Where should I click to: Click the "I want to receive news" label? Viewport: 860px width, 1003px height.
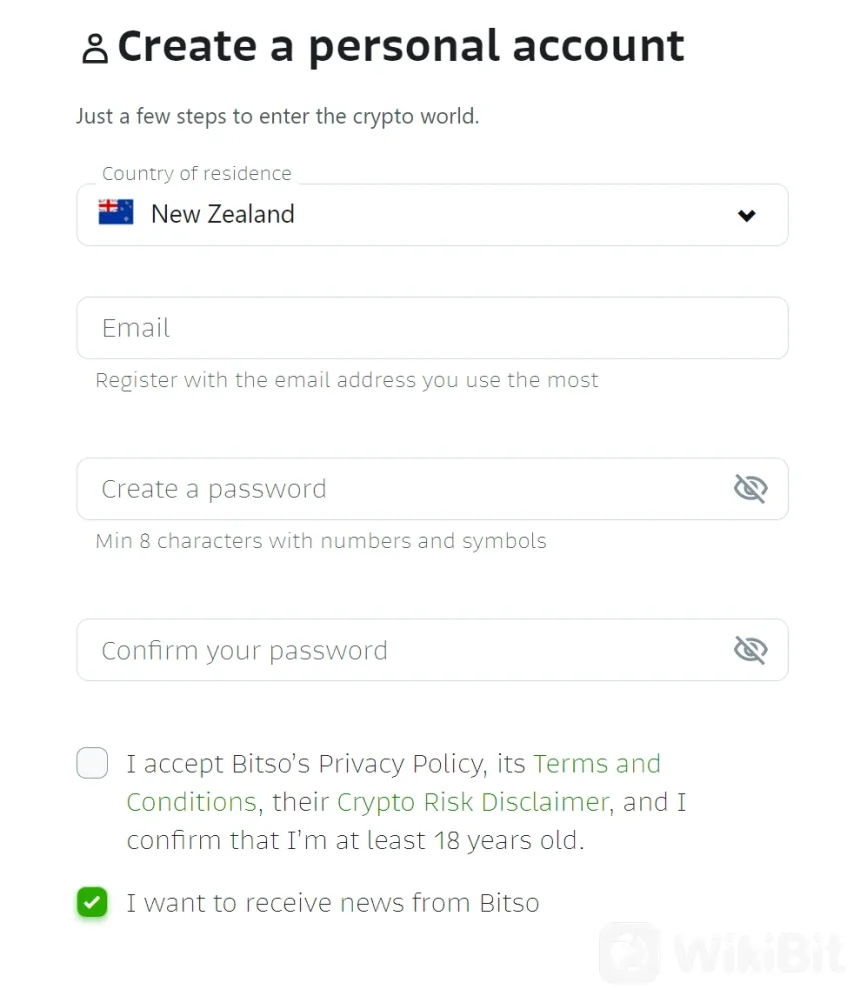(333, 903)
